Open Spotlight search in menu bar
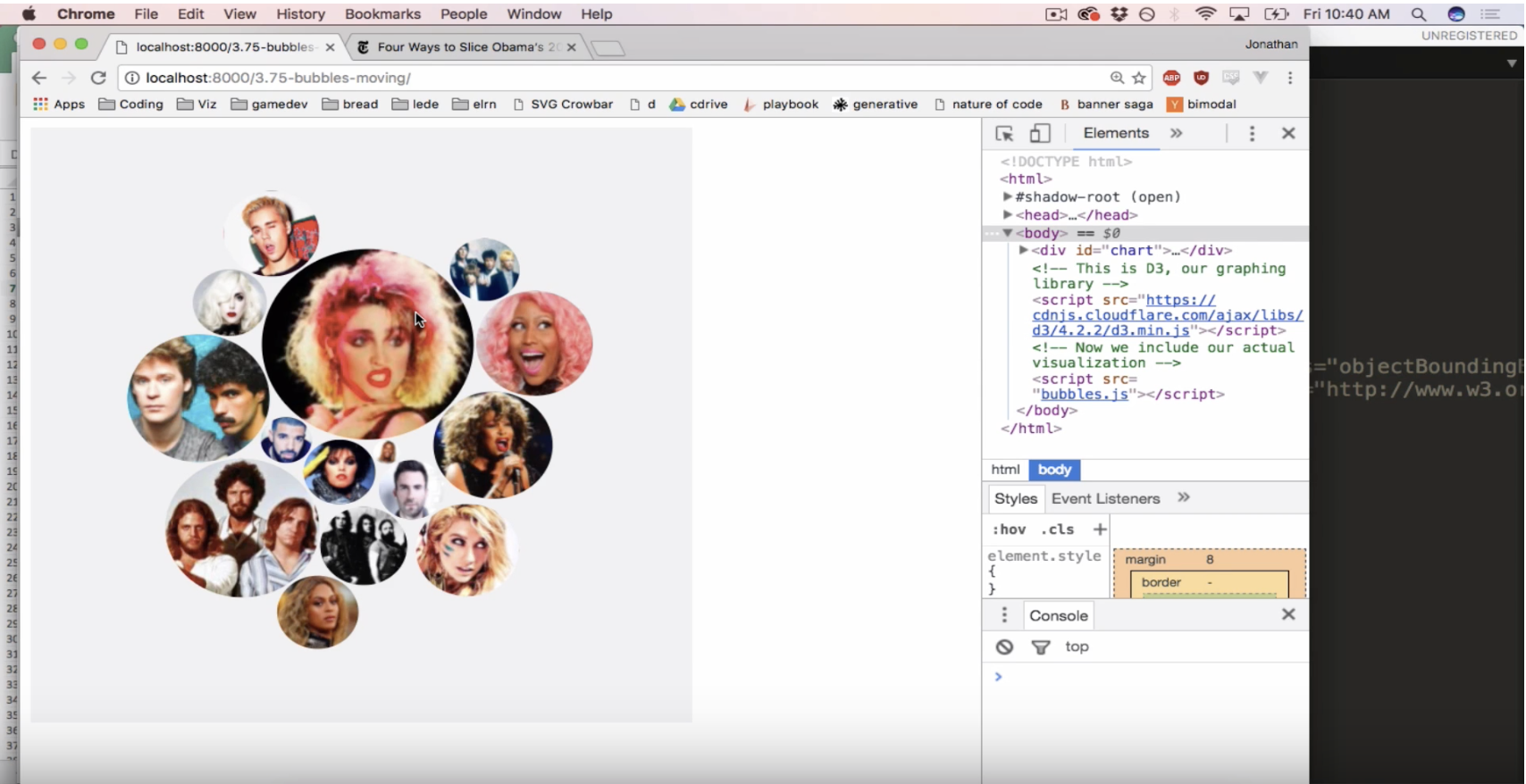The image size is (1526, 784). (x=1418, y=14)
